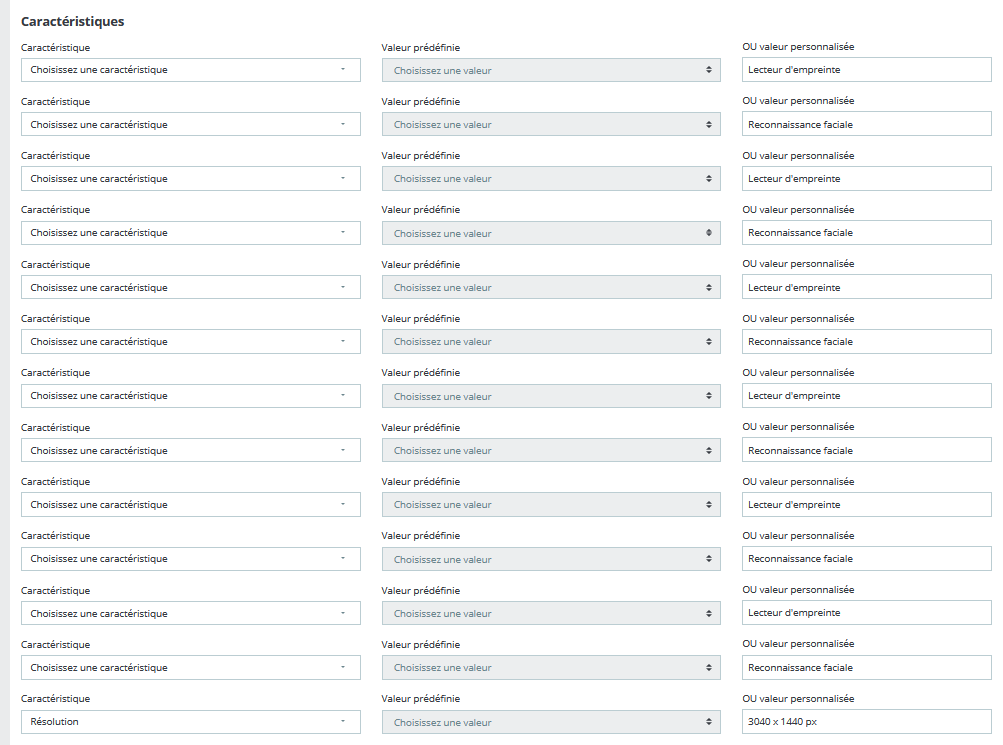The image size is (1003, 745).
Task: Open characteristic dropdown beside second Lecteur d'empreinte
Action: (191, 178)
